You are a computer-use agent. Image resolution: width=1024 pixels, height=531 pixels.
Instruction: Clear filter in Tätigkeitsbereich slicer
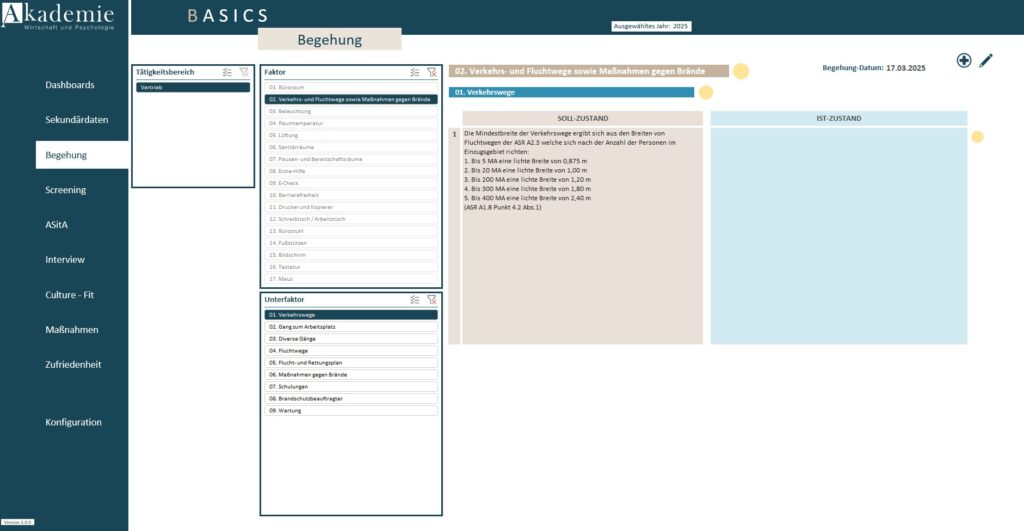(x=244, y=72)
